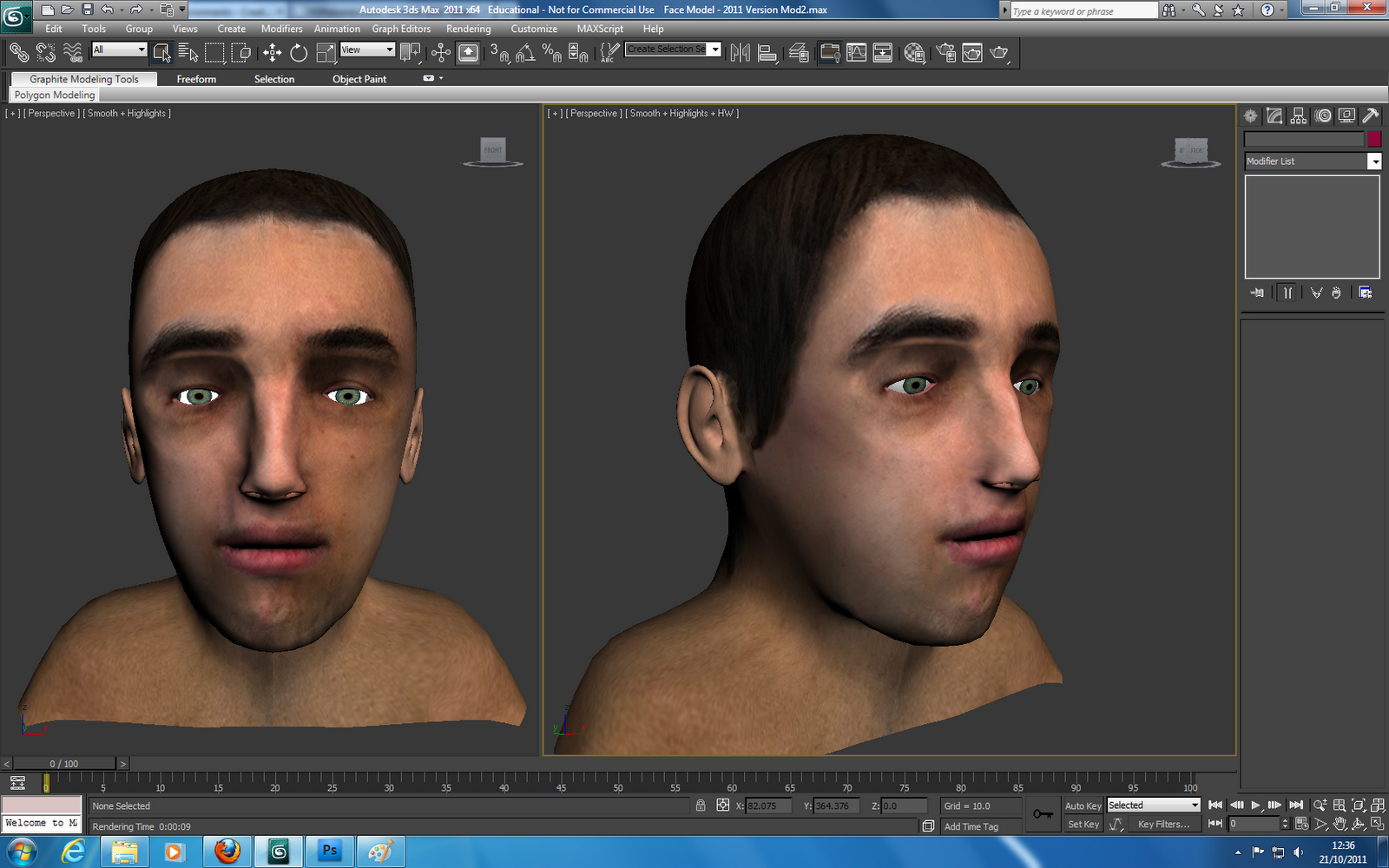Click the object color swatch in Modify panel
1389x868 pixels.
pos(1374,139)
